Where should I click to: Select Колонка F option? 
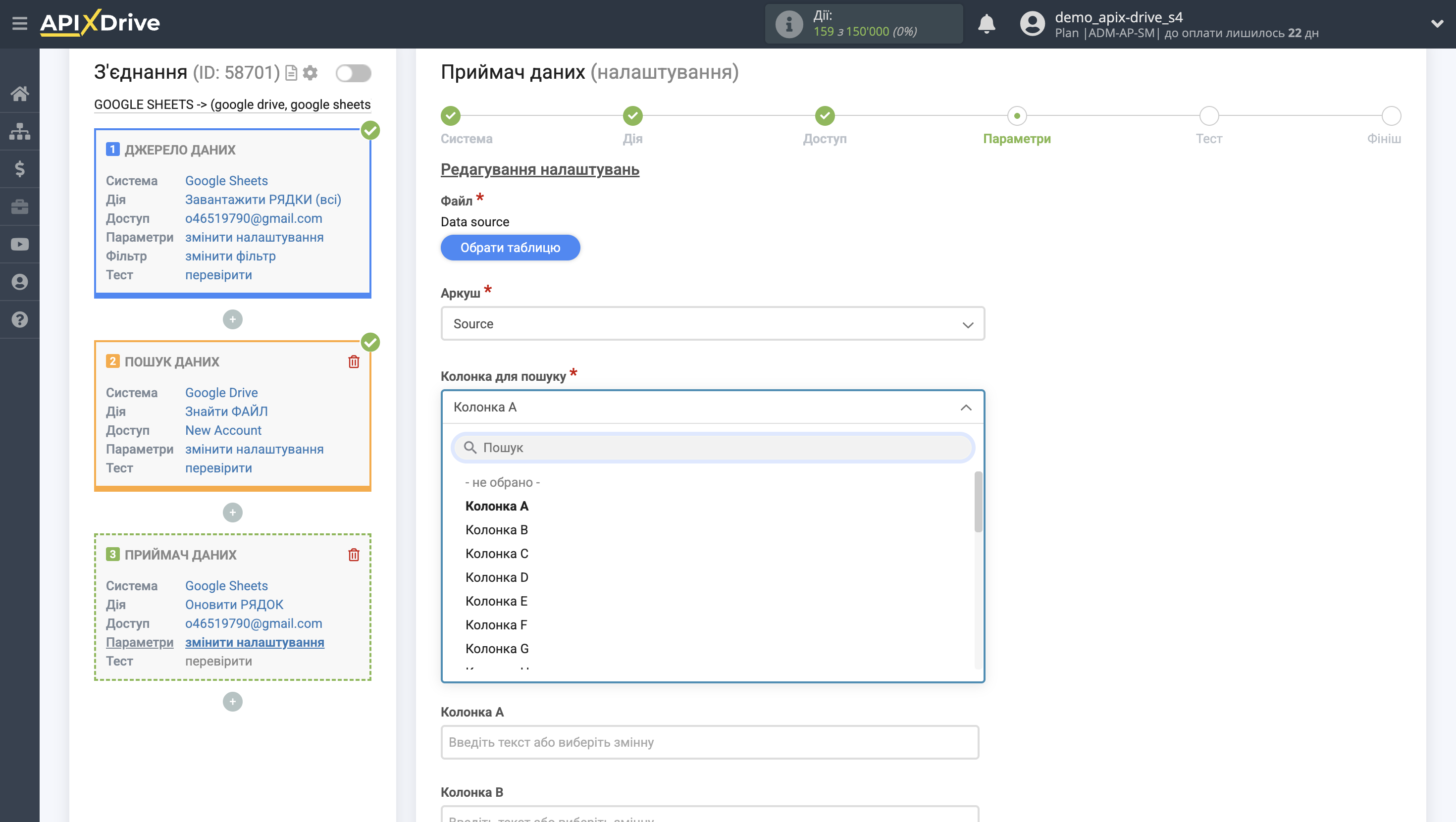click(x=497, y=625)
